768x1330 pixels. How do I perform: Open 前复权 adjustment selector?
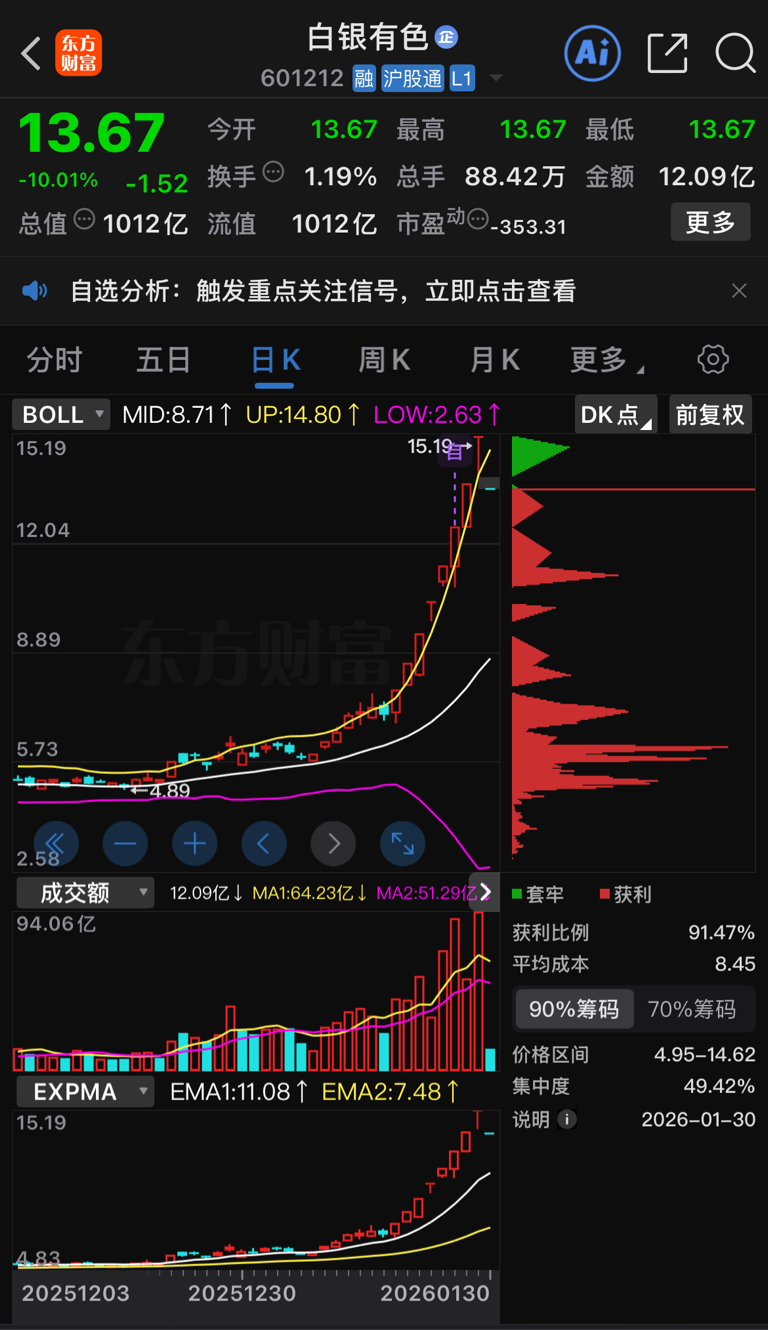pyautogui.click(x=710, y=414)
